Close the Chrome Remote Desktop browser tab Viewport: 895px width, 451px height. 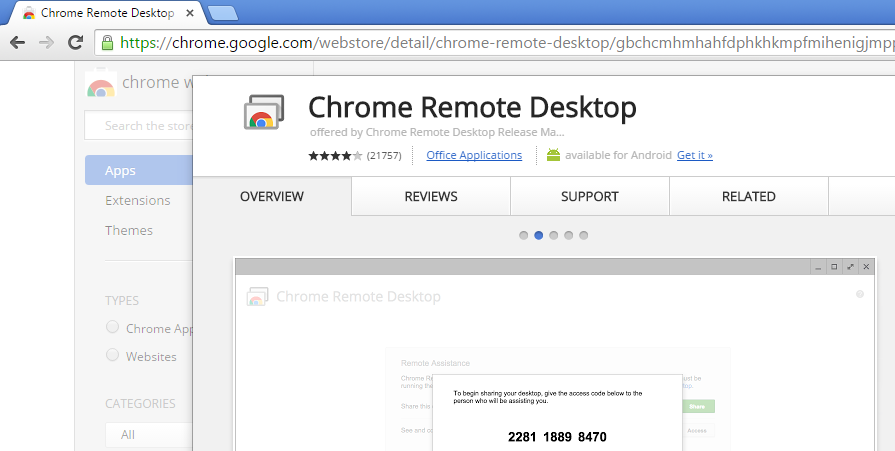(x=190, y=13)
